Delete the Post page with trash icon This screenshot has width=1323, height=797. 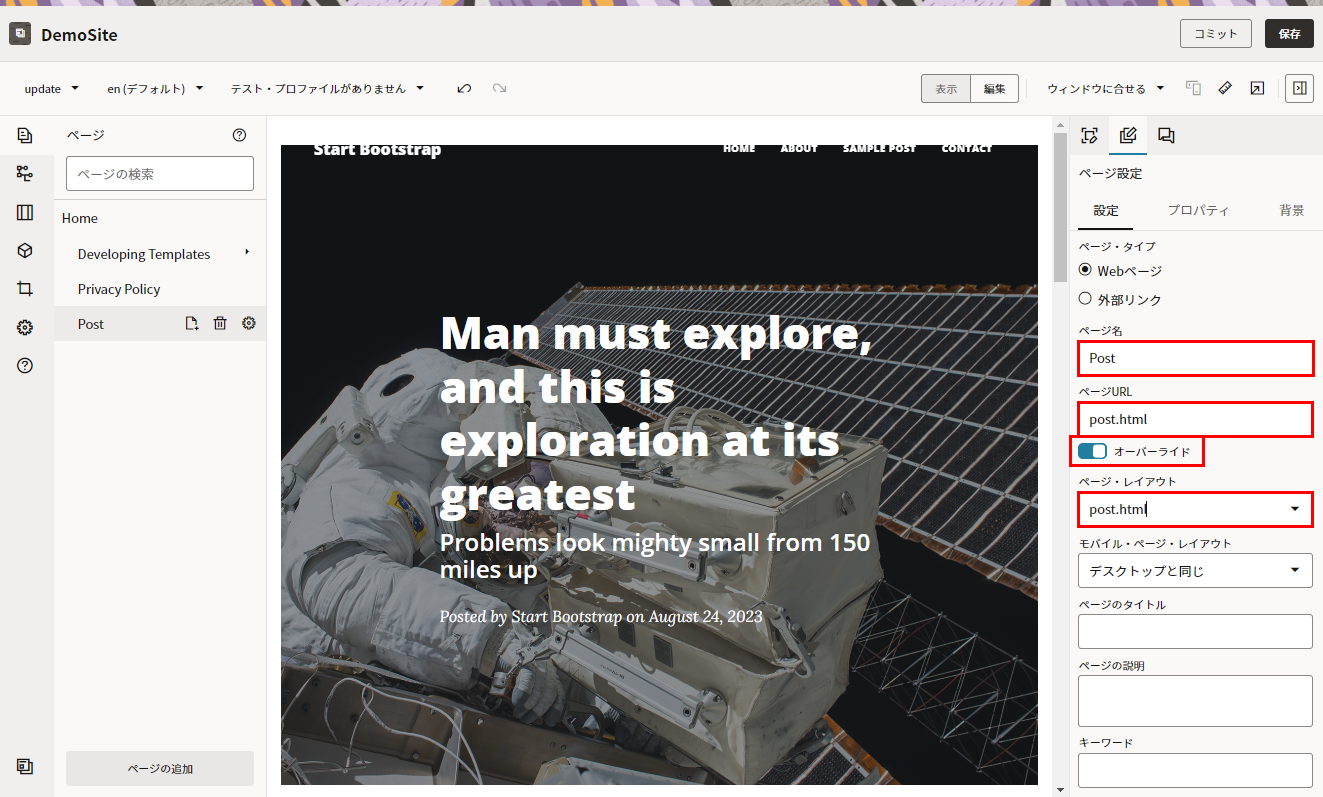coord(220,323)
